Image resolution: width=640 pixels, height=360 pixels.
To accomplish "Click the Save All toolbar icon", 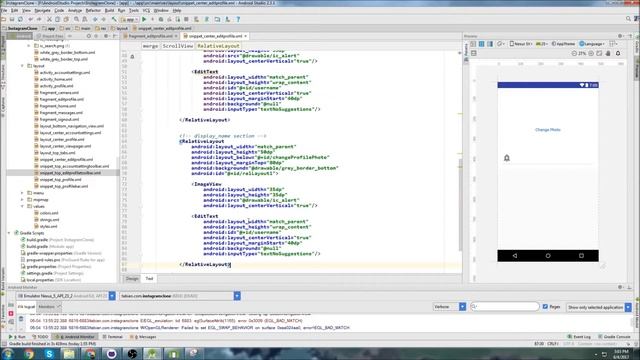I will pyautogui.click(x=12, y=19).
